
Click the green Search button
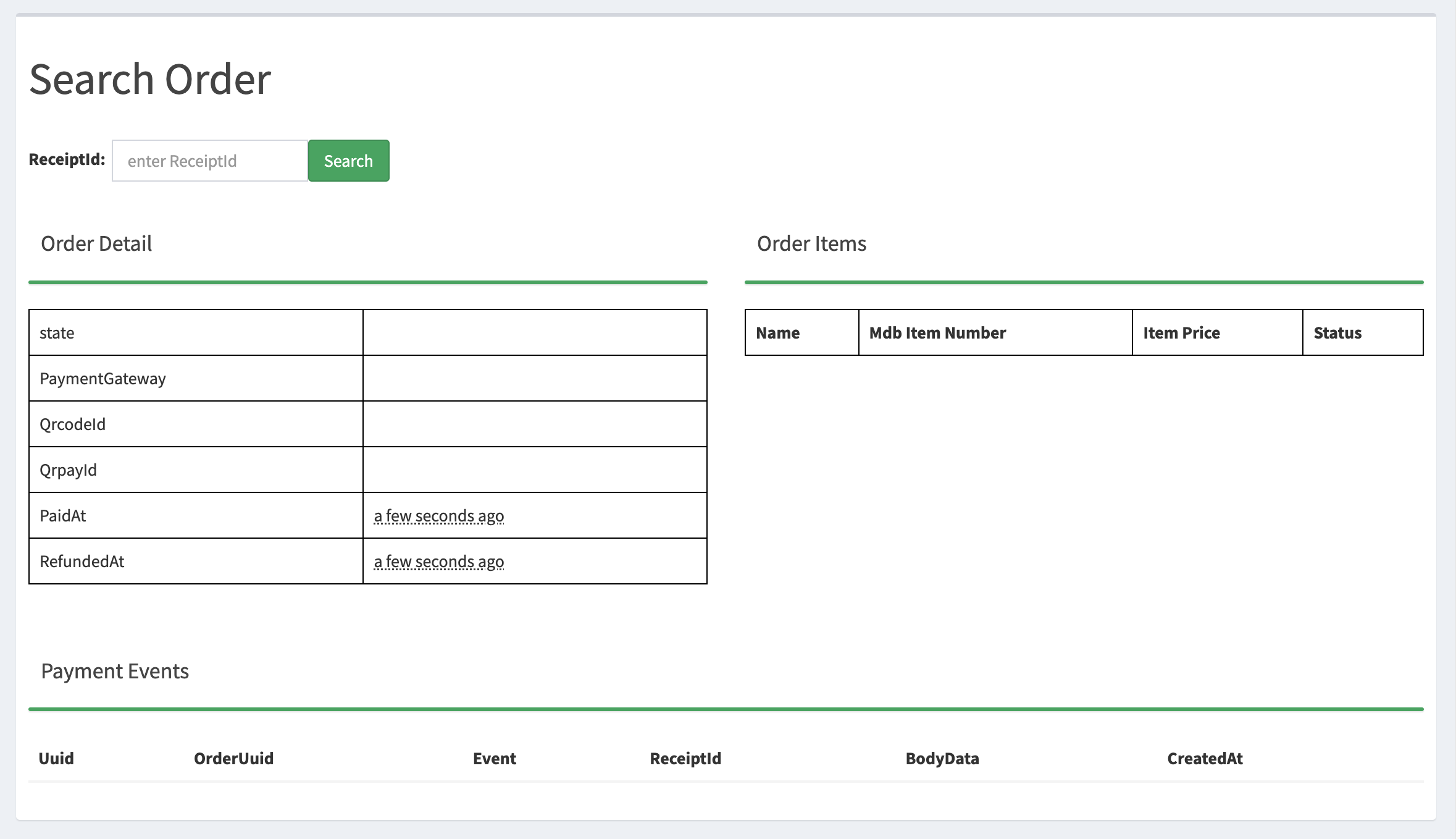point(348,161)
